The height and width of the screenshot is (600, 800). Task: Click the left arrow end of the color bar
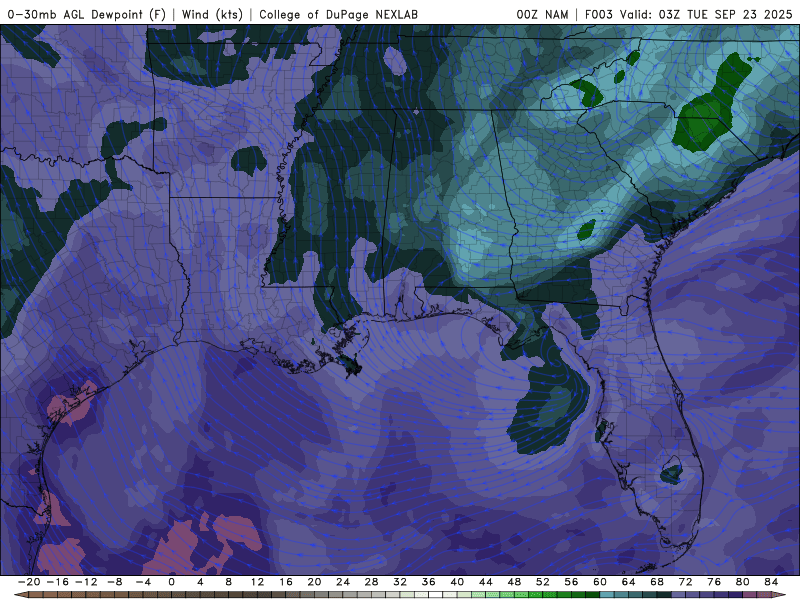(x=20, y=595)
